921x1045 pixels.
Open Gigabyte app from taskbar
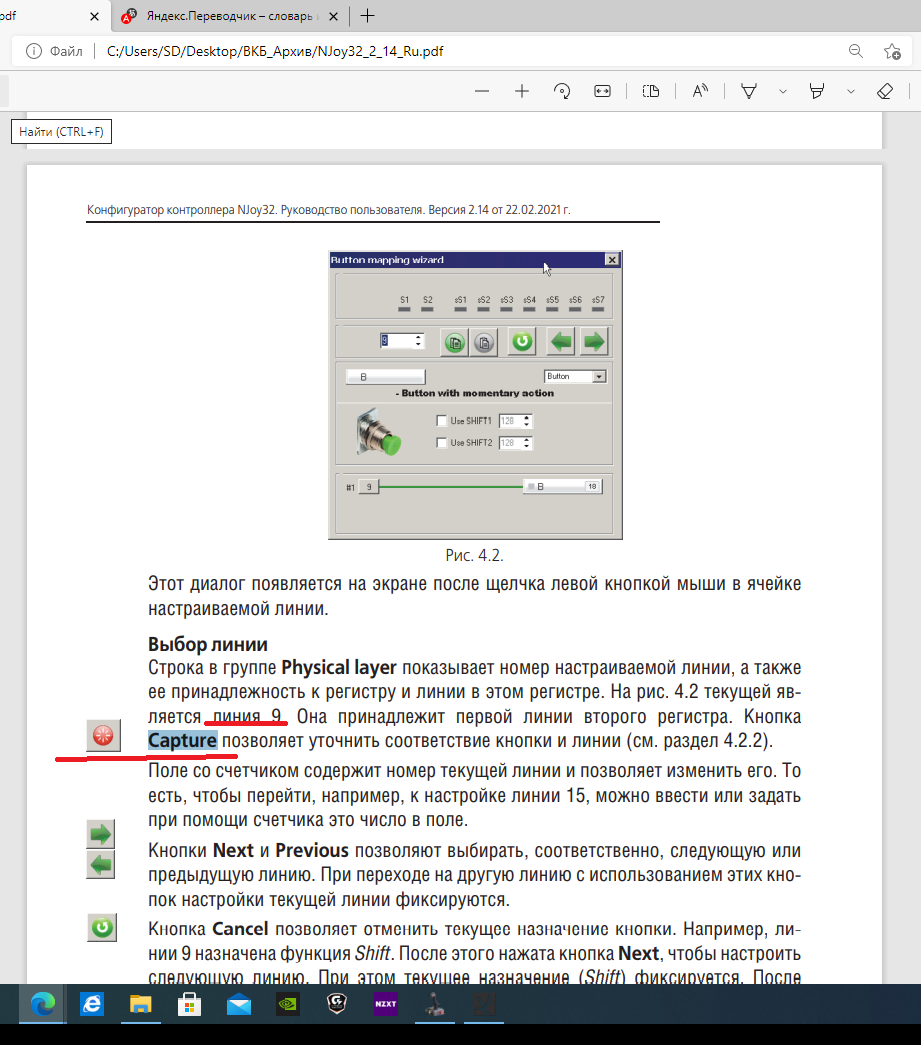337,1004
